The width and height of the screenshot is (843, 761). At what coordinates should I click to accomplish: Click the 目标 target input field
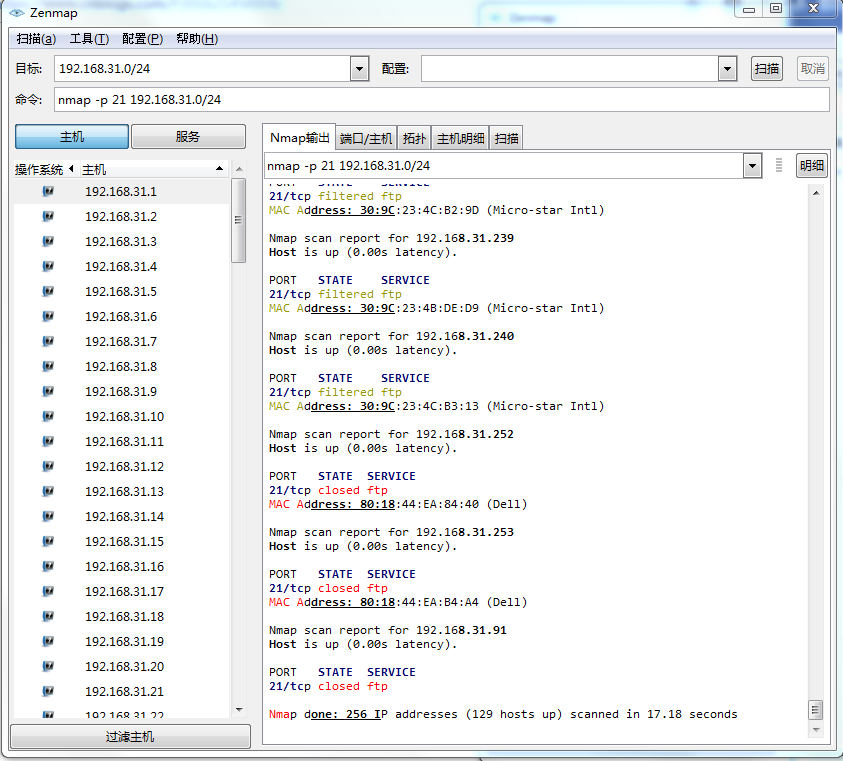(x=203, y=69)
